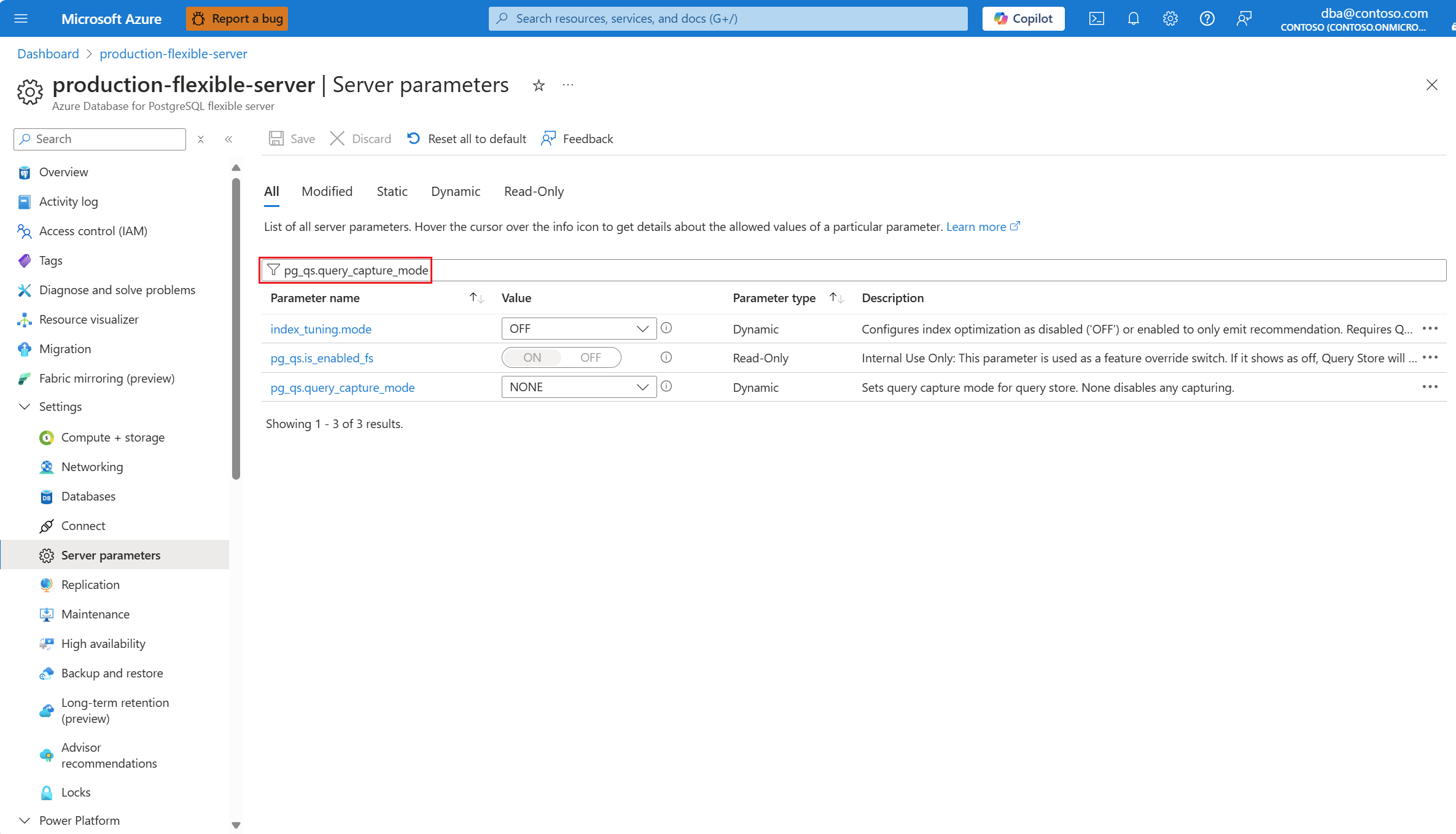Switch to the Read-Only tab

coord(534,192)
